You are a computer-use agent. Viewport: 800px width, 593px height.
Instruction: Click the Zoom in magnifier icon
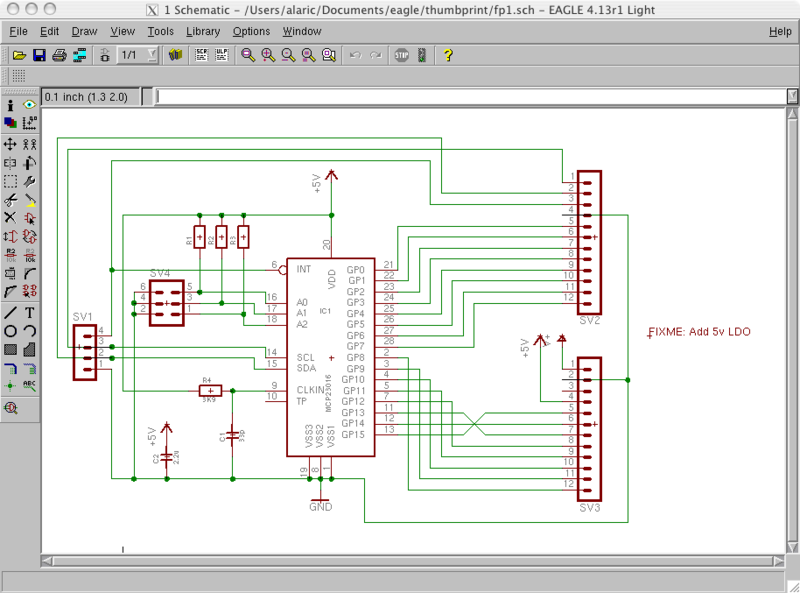click(268, 55)
